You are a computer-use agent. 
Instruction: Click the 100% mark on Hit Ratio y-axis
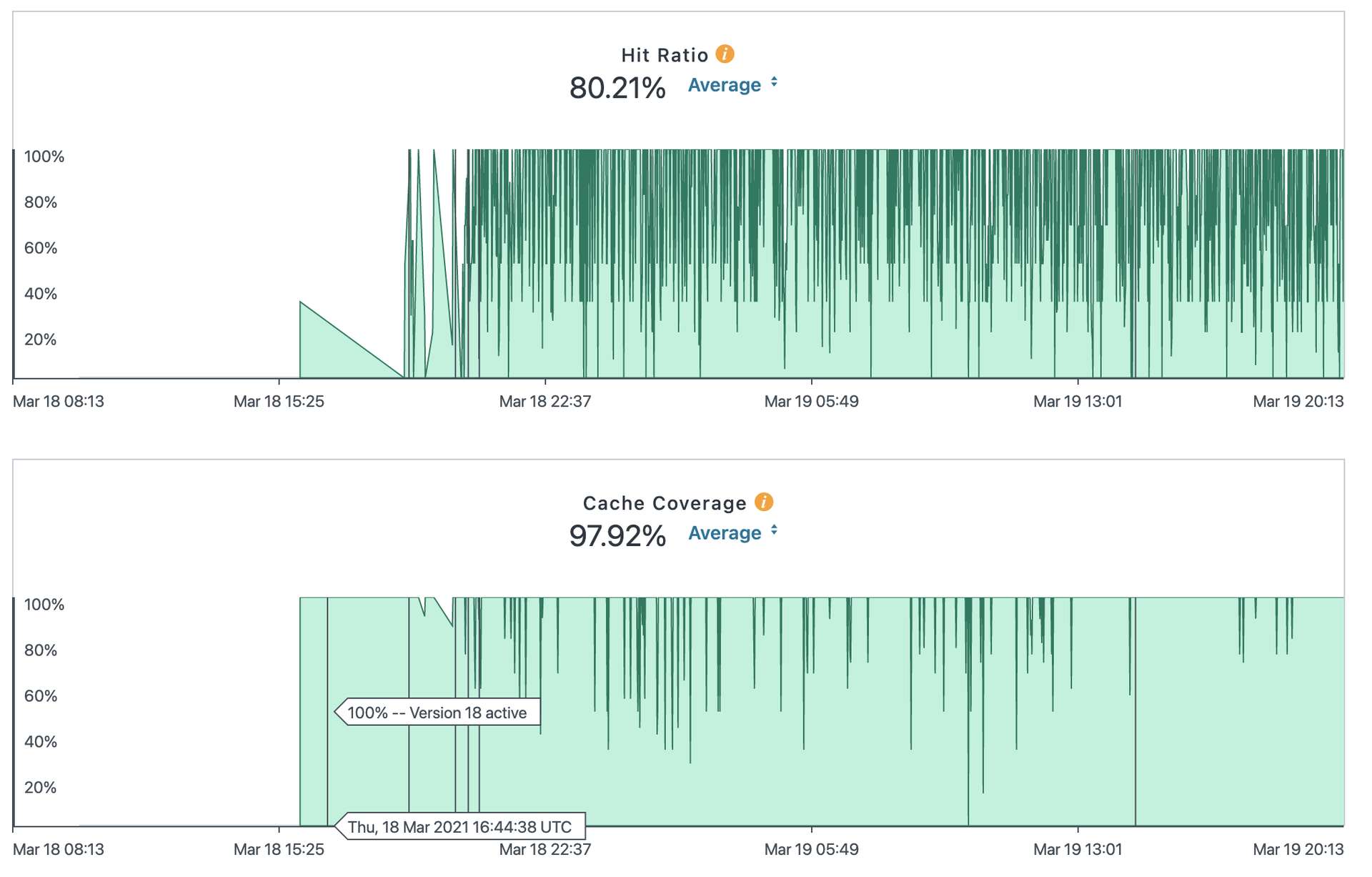point(43,156)
